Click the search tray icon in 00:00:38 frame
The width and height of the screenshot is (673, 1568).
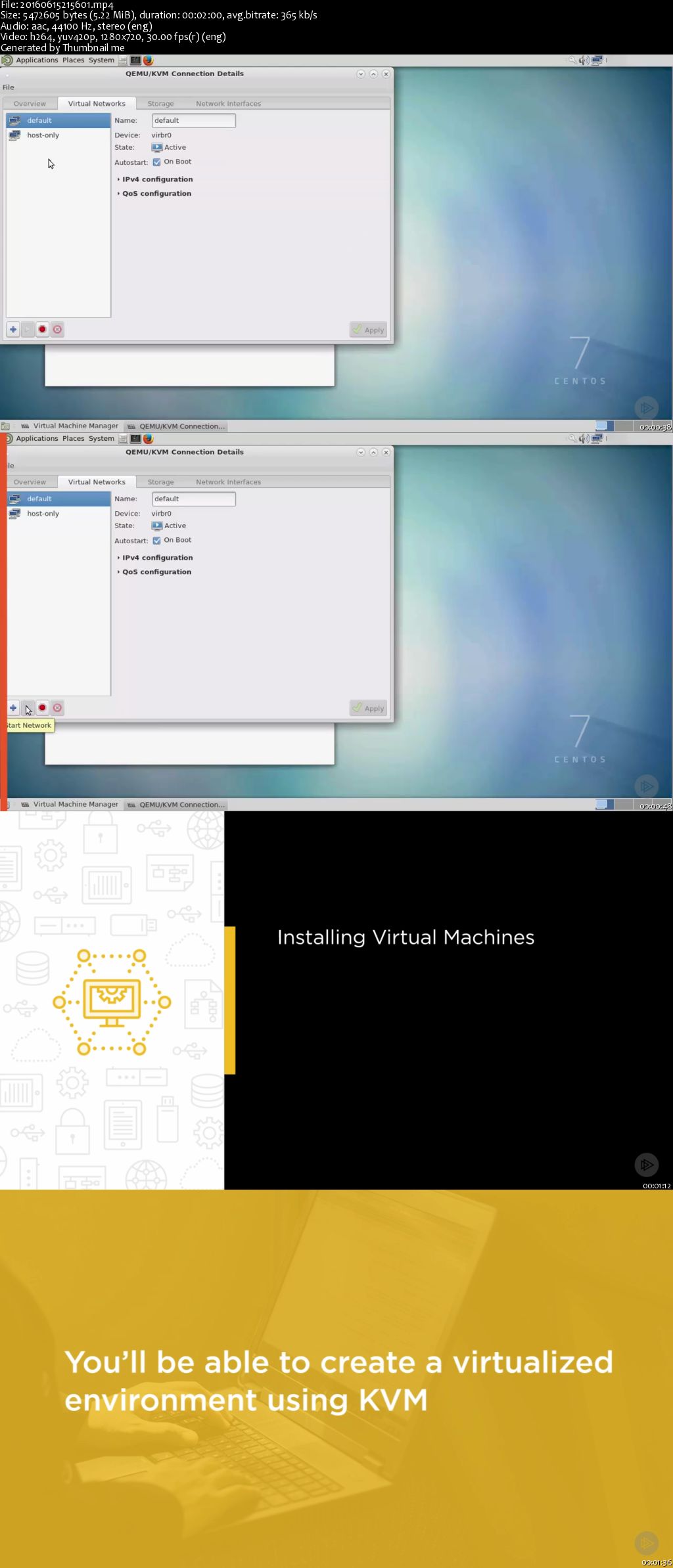572,60
